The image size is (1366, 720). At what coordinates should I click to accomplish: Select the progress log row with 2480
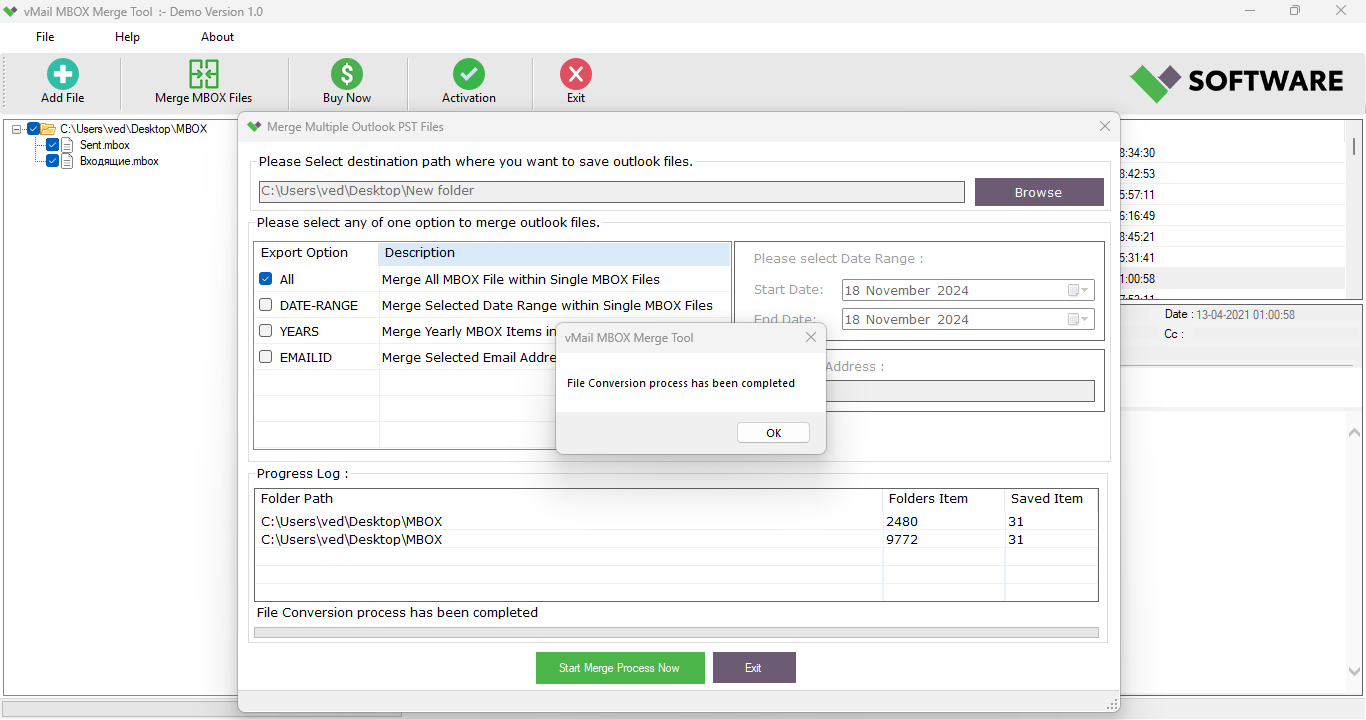(x=676, y=521)
